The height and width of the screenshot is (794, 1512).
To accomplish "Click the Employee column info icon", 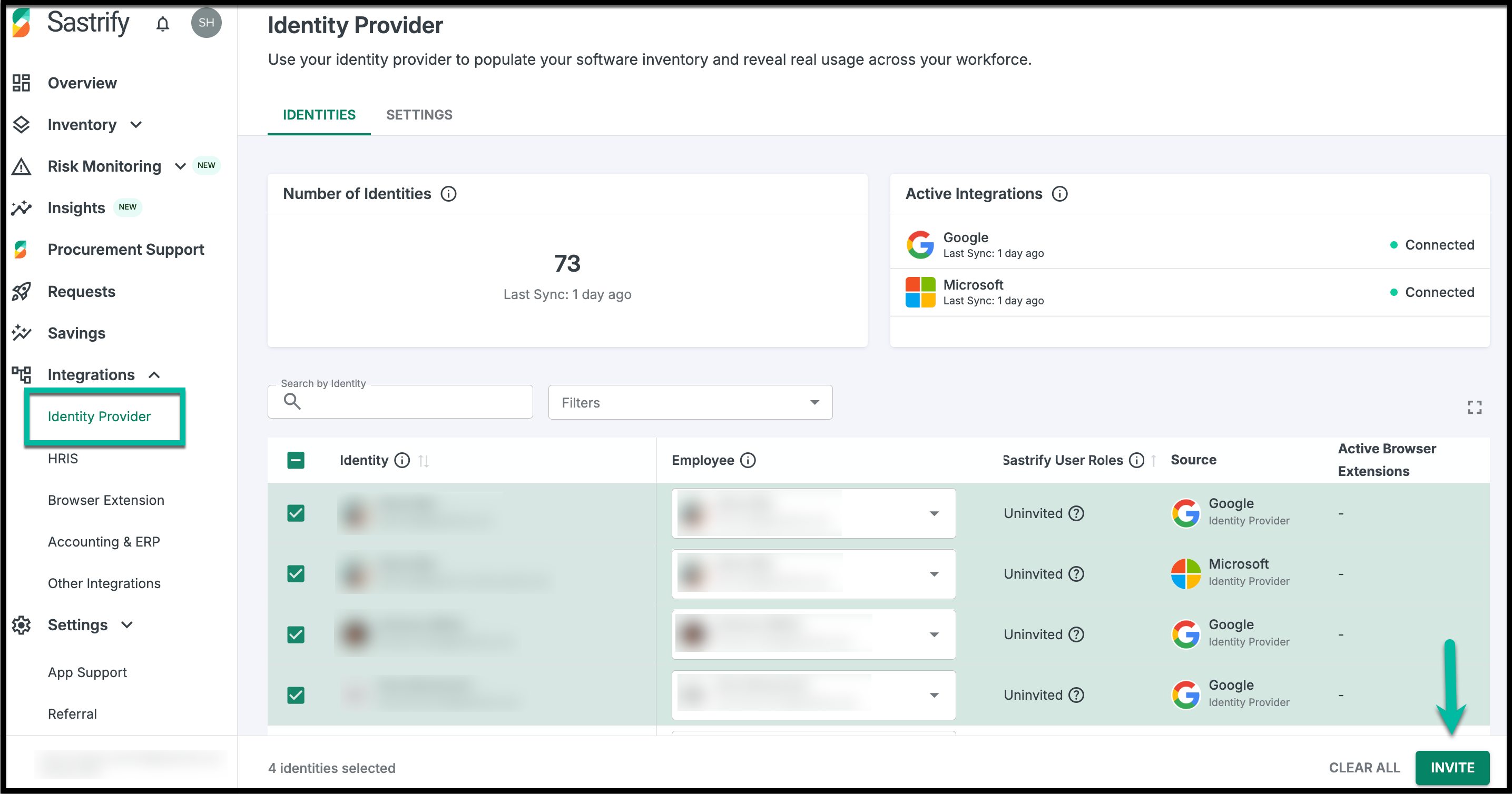I will point(748,460).
